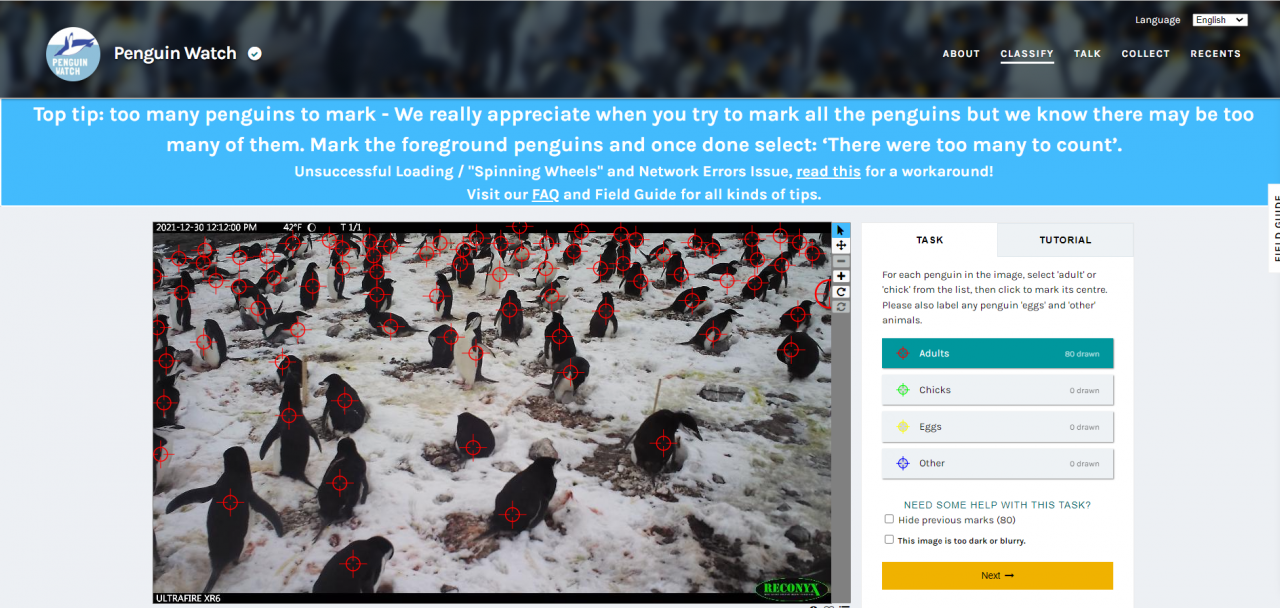Open the Collect page

pyautogui.click(x=1145, y=54)
